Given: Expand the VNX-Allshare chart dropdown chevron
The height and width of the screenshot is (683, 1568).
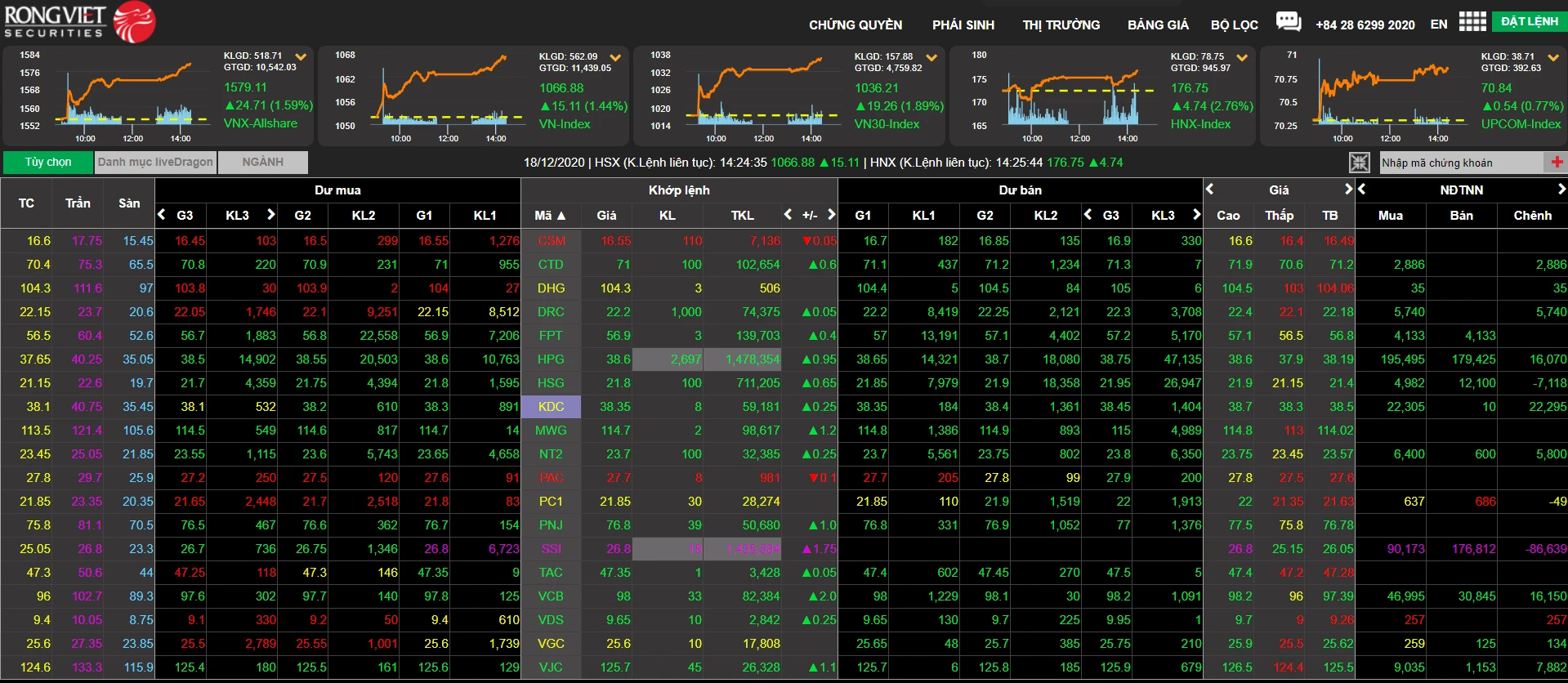Looking at the screenshot, I should tap(301, 57).
